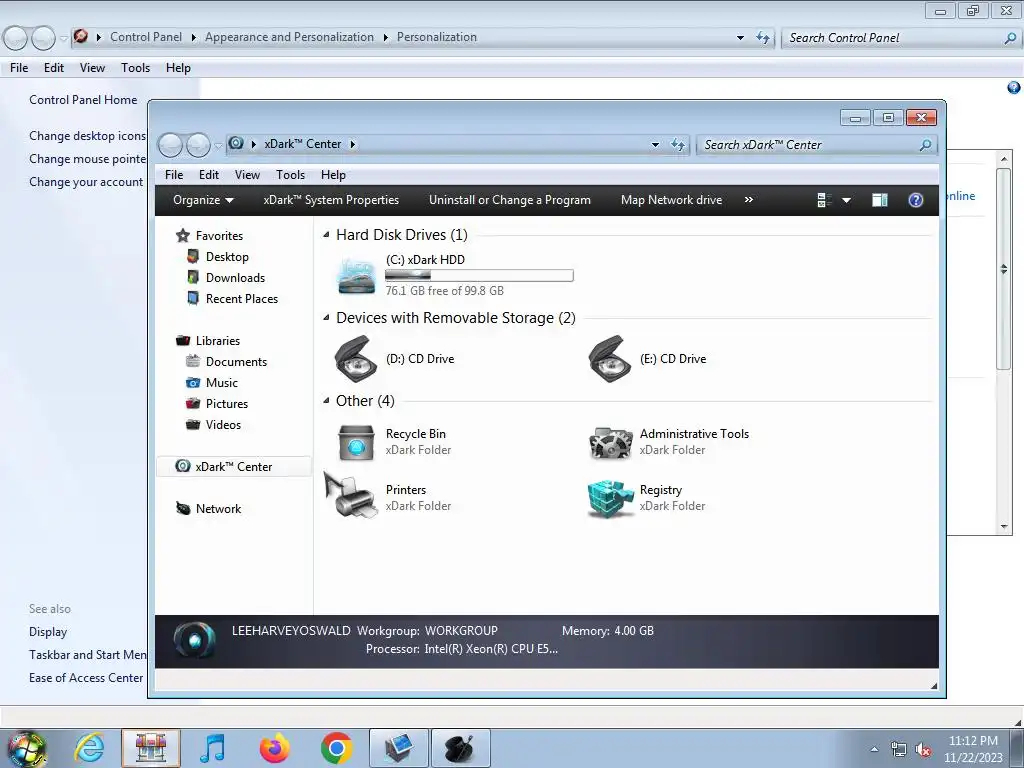Image resolution: width=1024 pixels, height=768 pixels.
Task: Toggle the preview pane icon
Action: coord(880,200)
